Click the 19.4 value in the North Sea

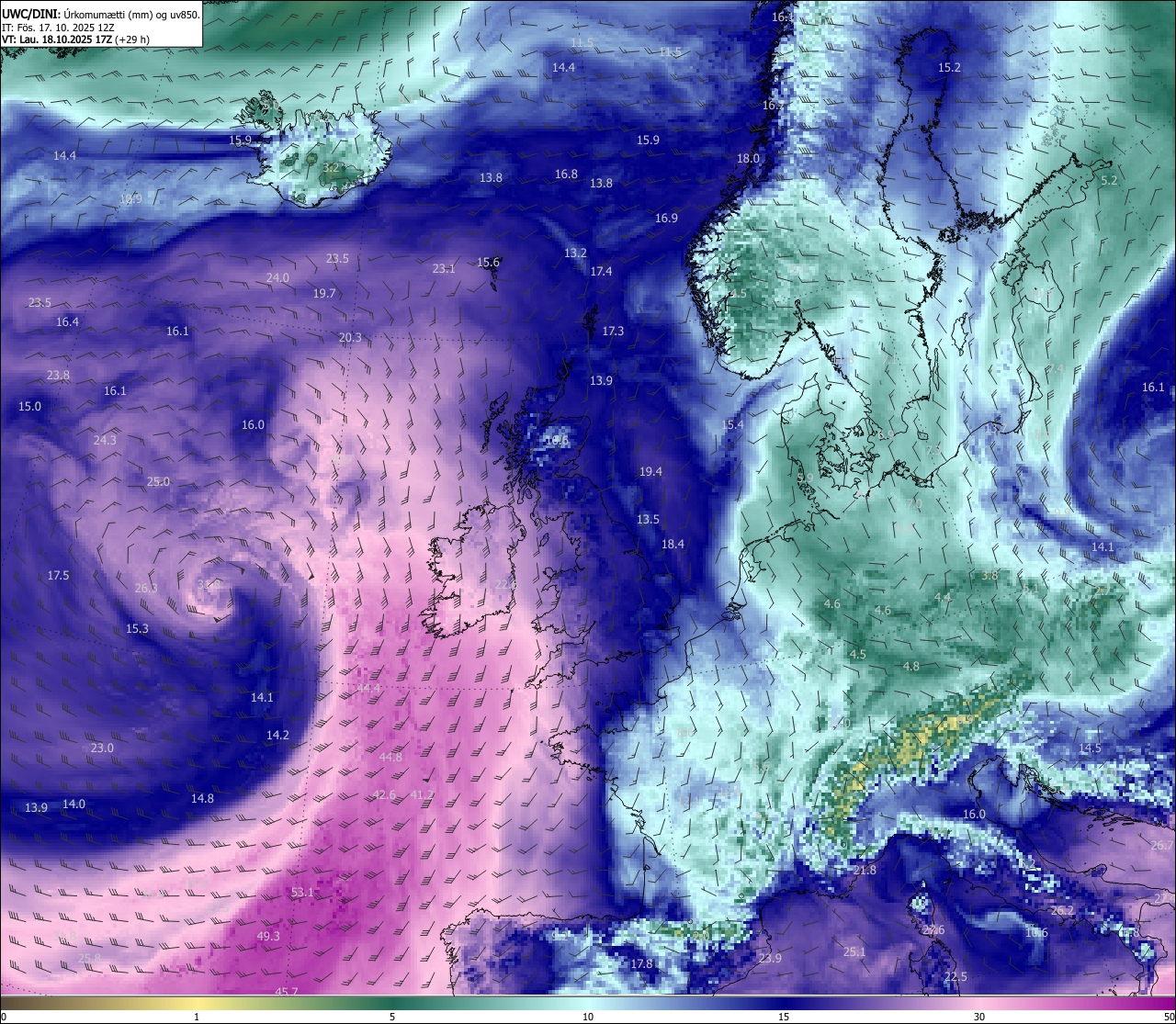click(x=650, y=471)
